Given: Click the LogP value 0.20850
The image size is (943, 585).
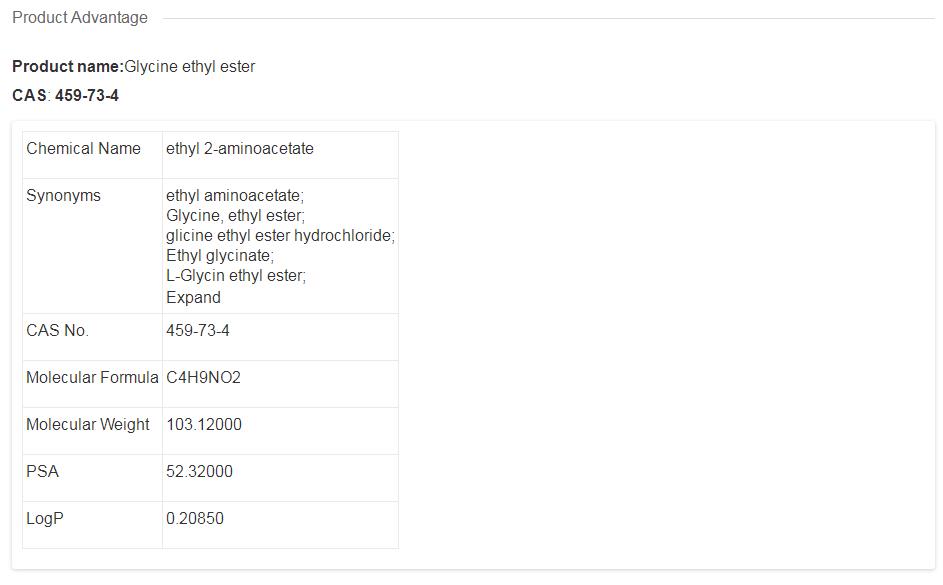Looking at the screenshot, I should coord(195,519).
